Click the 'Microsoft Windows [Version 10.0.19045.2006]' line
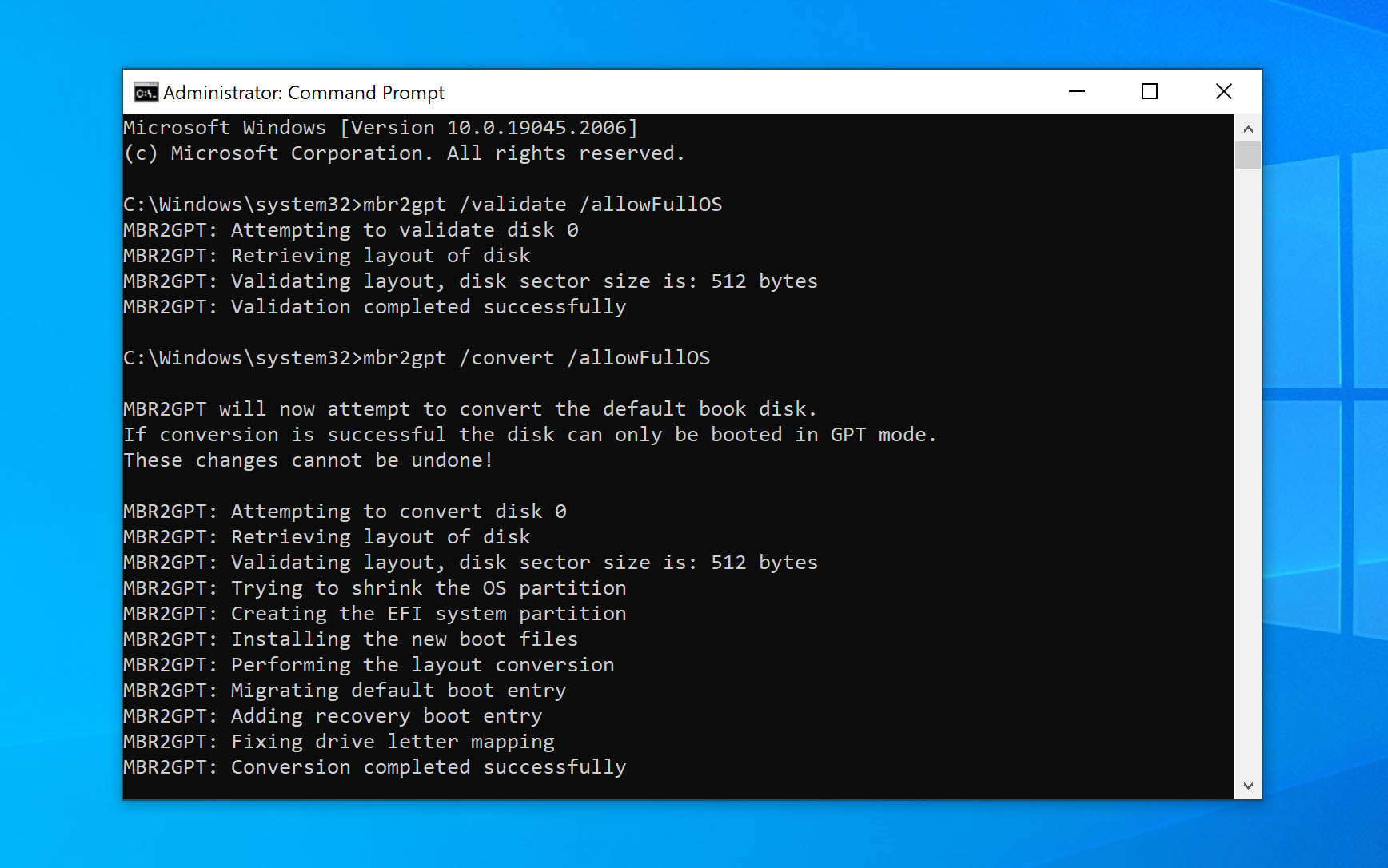Screen dimensions: 1388x868 pos(381,128)
